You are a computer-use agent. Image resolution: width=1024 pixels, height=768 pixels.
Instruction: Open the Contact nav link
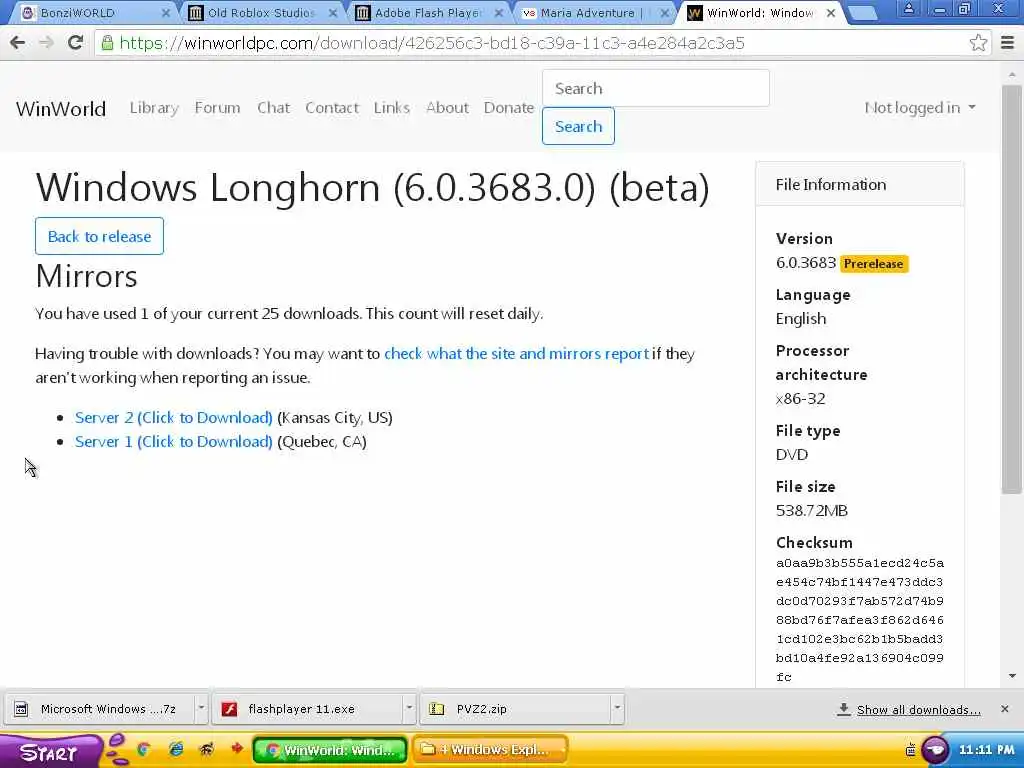tap(332, 108)
